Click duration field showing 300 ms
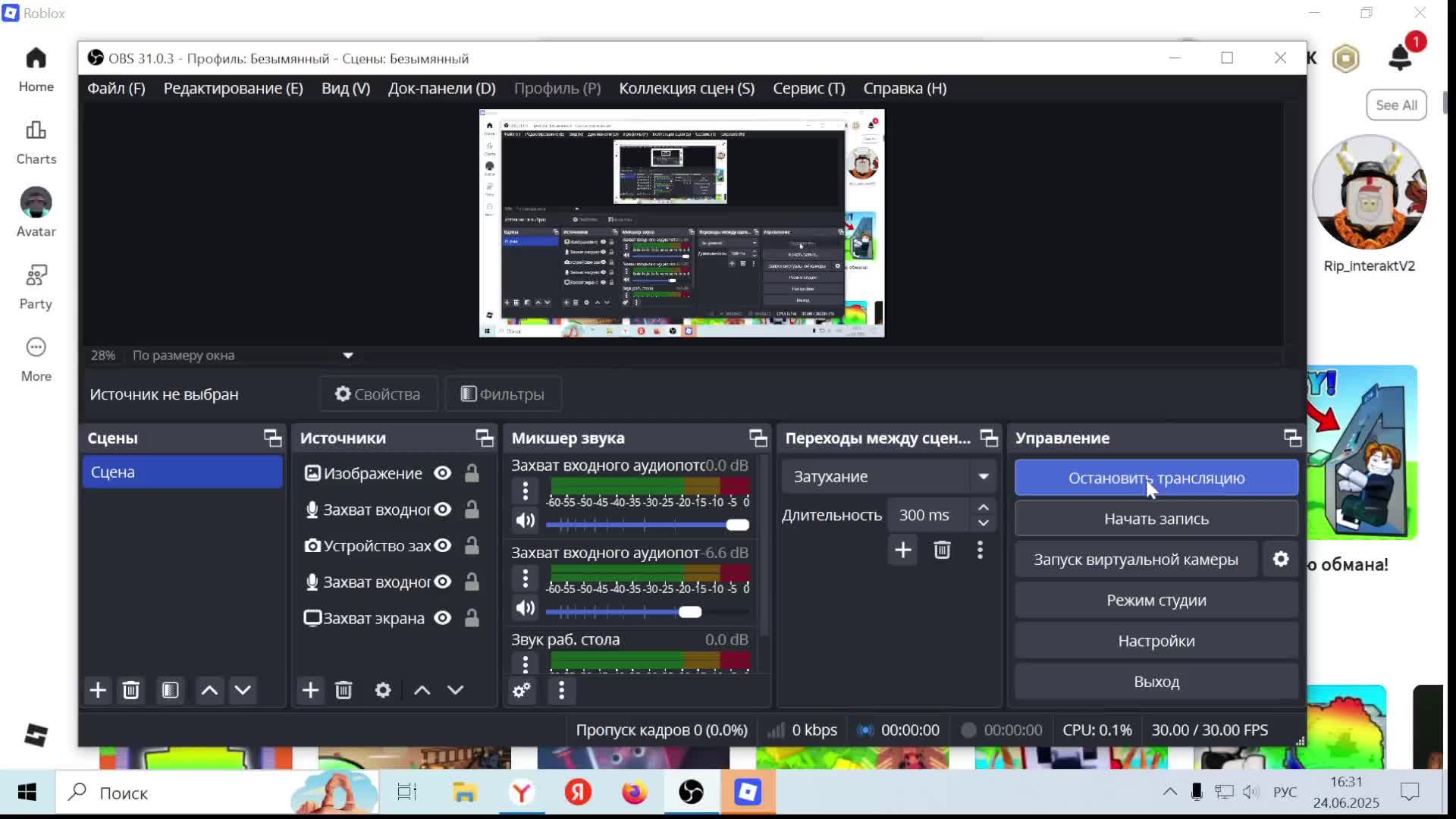The height and width of the screenshot is (819, 1456). point(930,515)
